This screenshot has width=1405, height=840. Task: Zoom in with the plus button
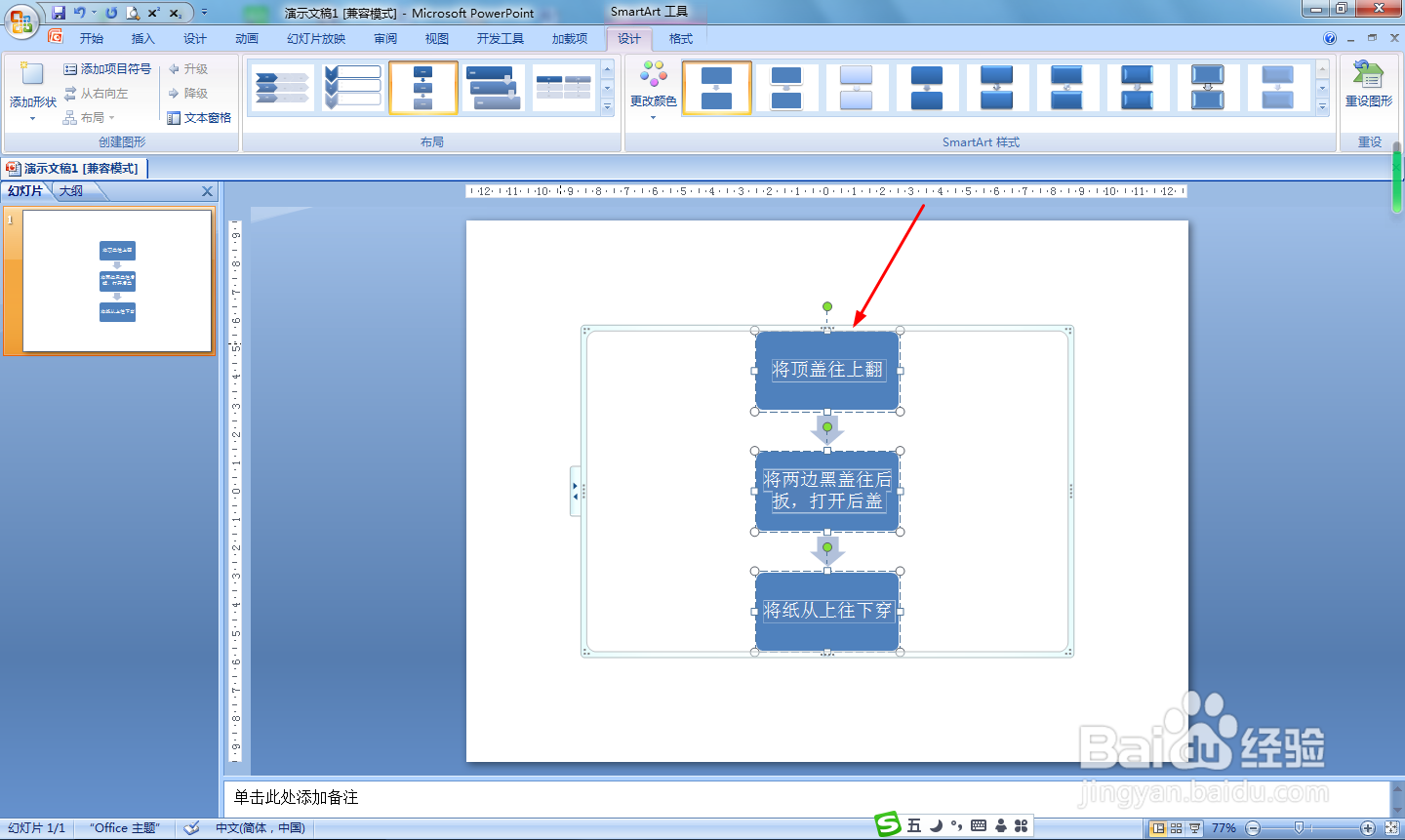pos(1368,828)
